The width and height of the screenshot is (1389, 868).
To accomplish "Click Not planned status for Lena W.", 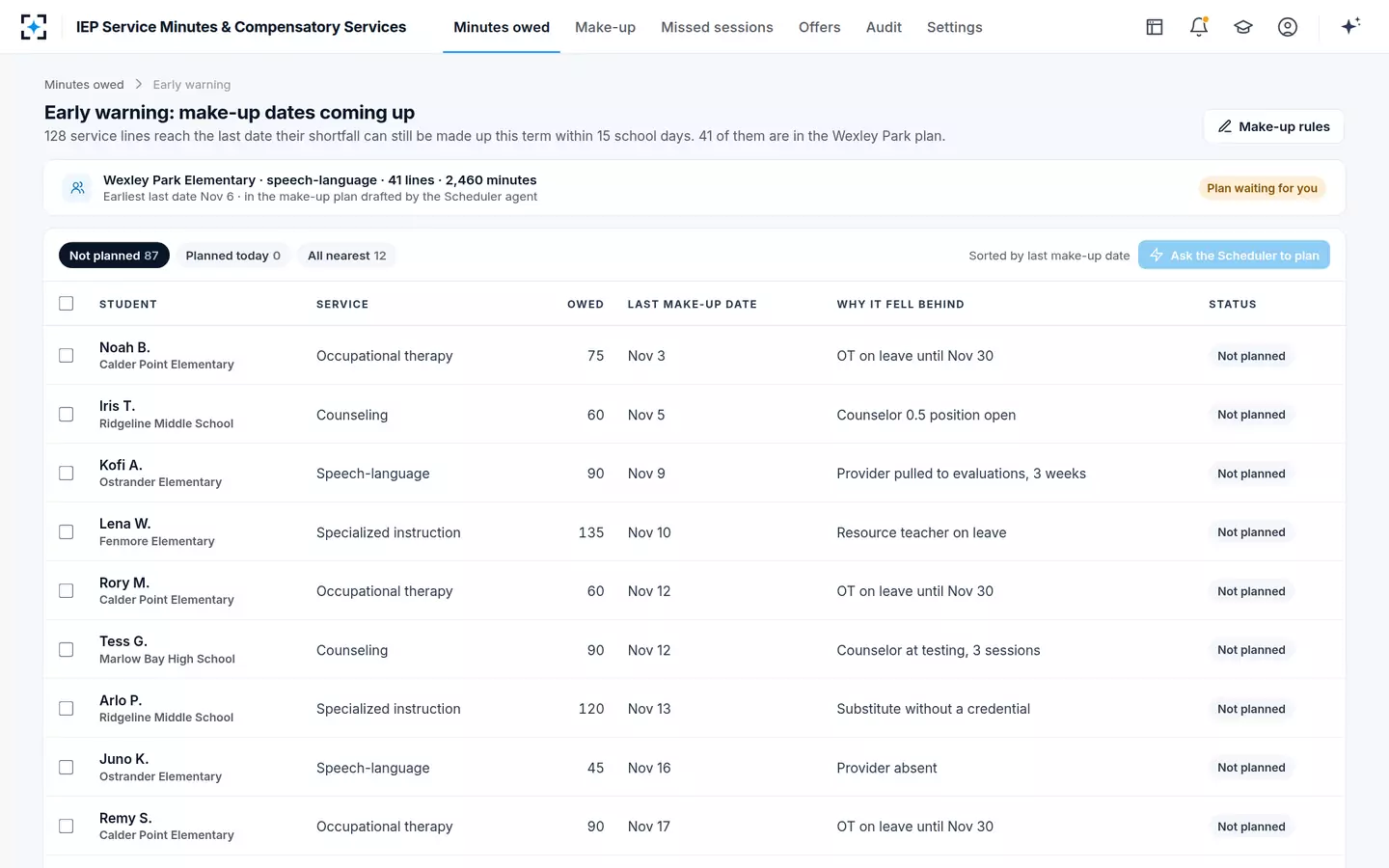I will click(x=1251, y=532).
